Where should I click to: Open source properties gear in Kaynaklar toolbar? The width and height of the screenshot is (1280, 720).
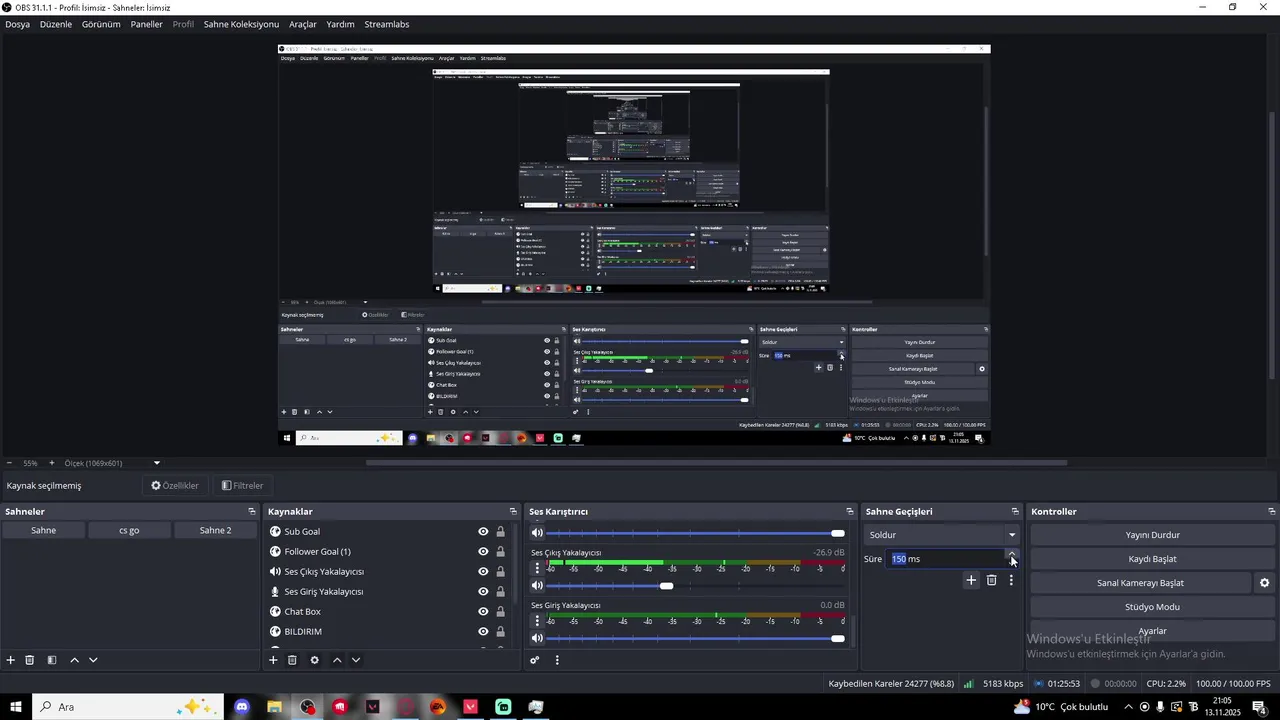314,660
